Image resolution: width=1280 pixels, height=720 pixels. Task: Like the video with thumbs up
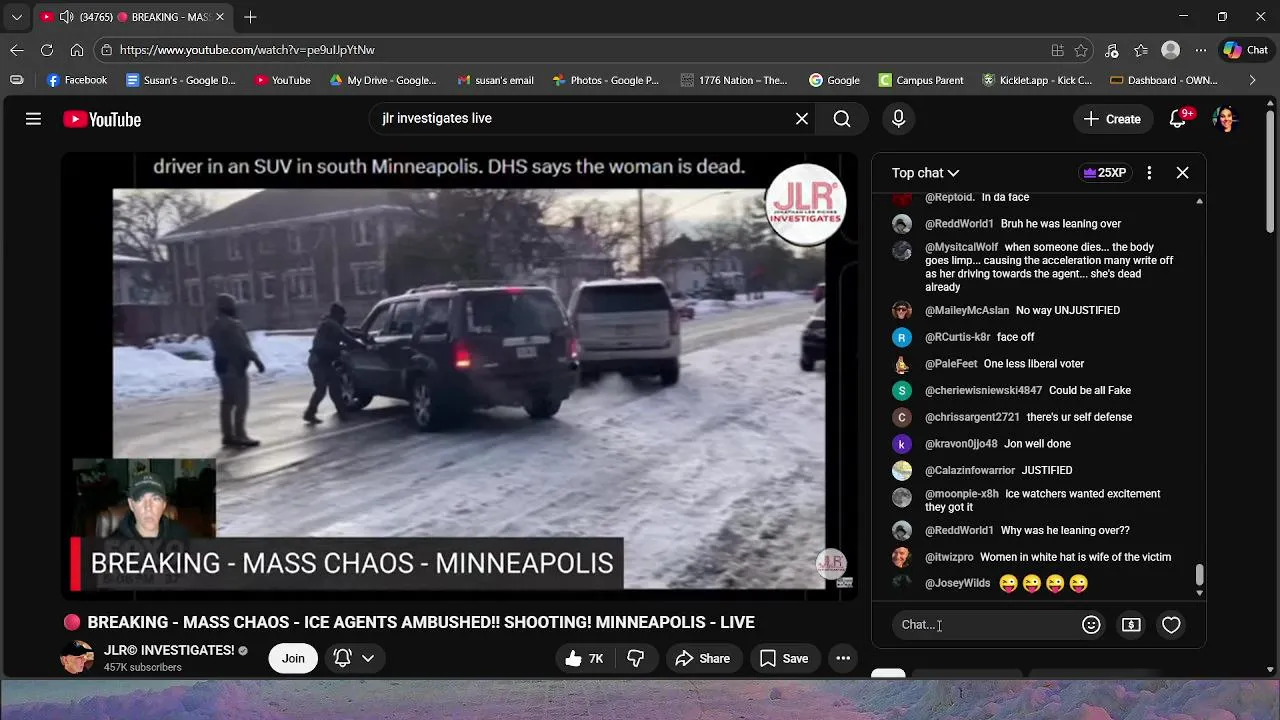[x=584, y=658]
